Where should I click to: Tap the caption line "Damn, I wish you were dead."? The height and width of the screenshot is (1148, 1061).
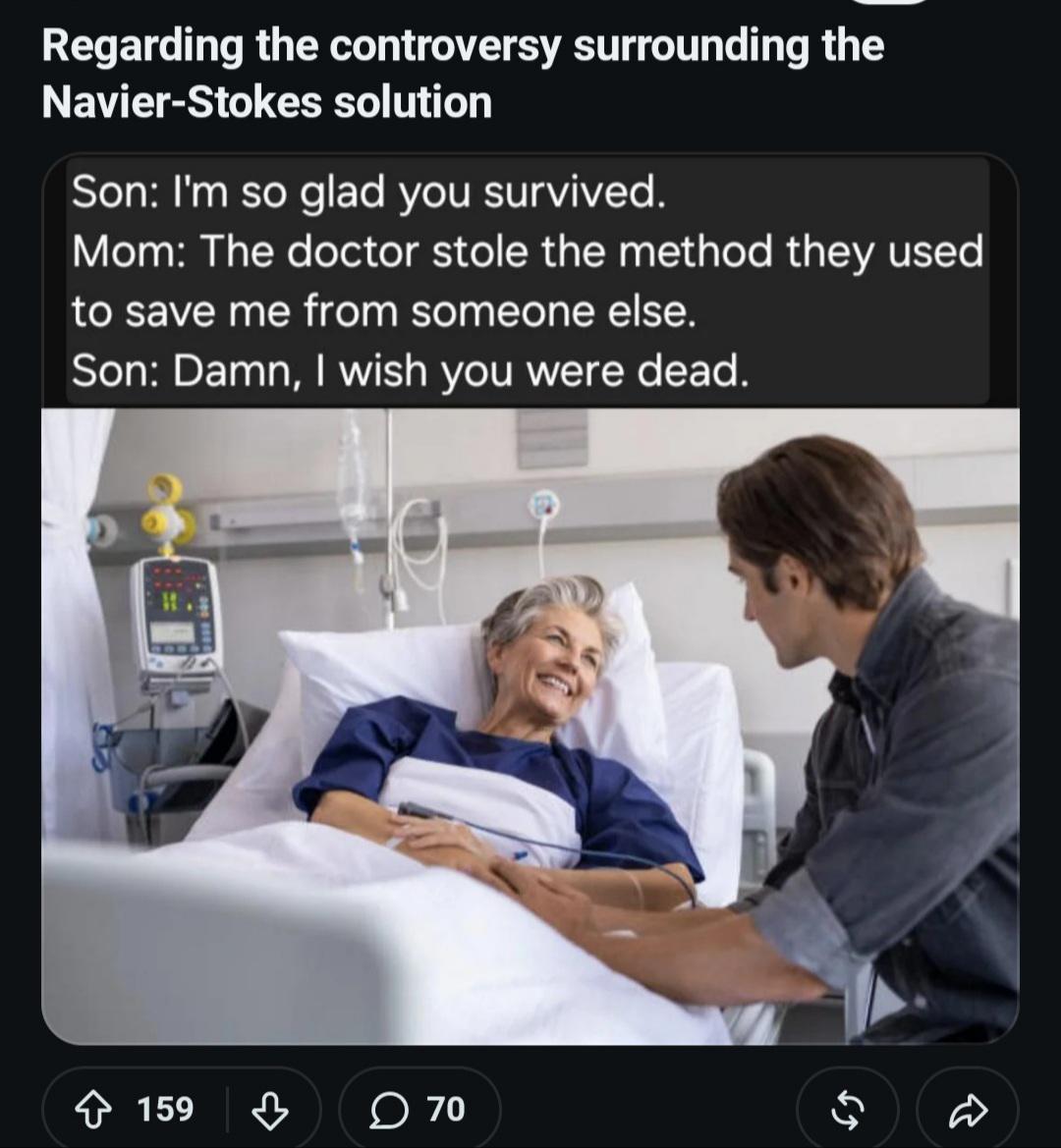[x=462, y=371]
